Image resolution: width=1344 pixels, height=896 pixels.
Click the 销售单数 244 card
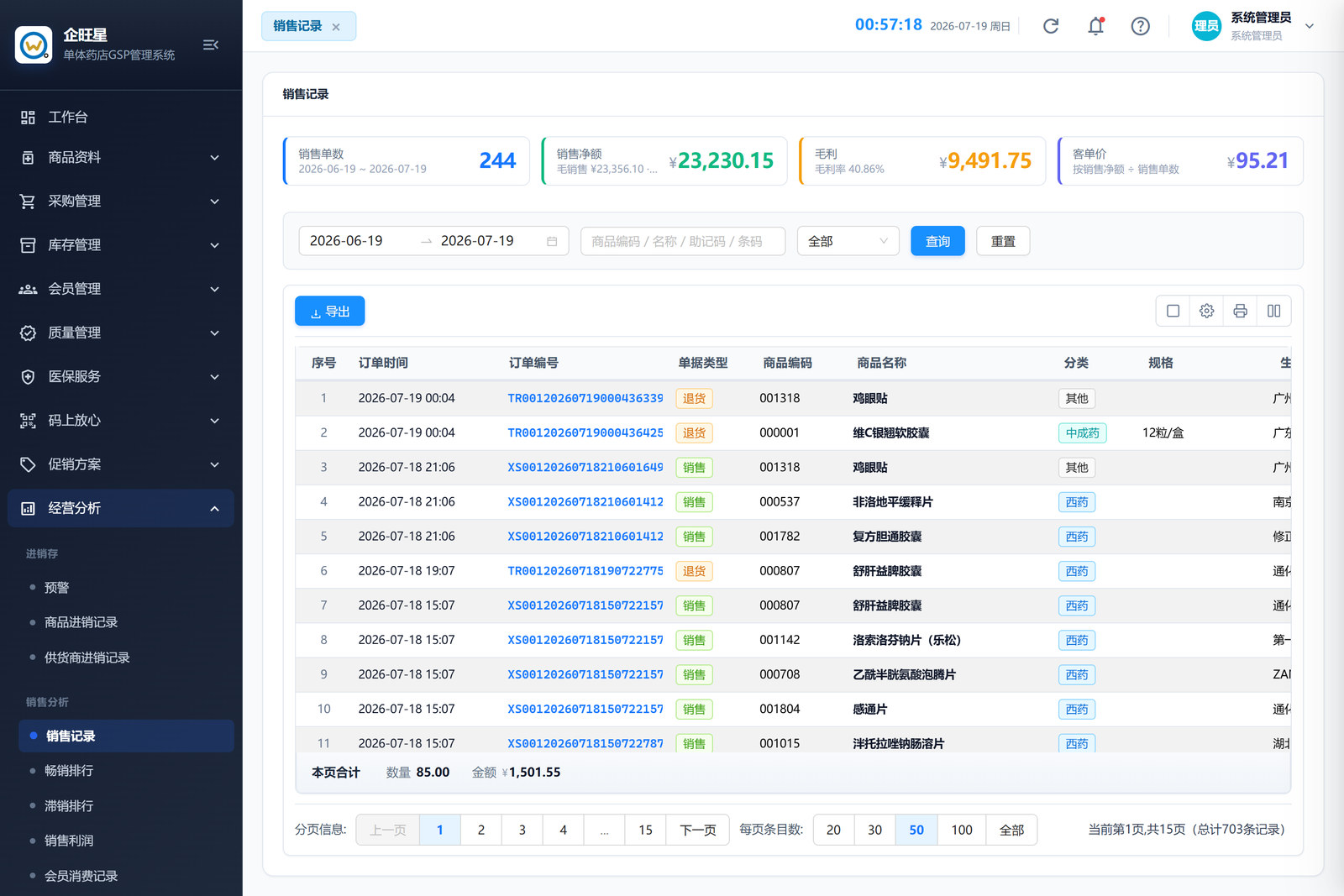407,160
